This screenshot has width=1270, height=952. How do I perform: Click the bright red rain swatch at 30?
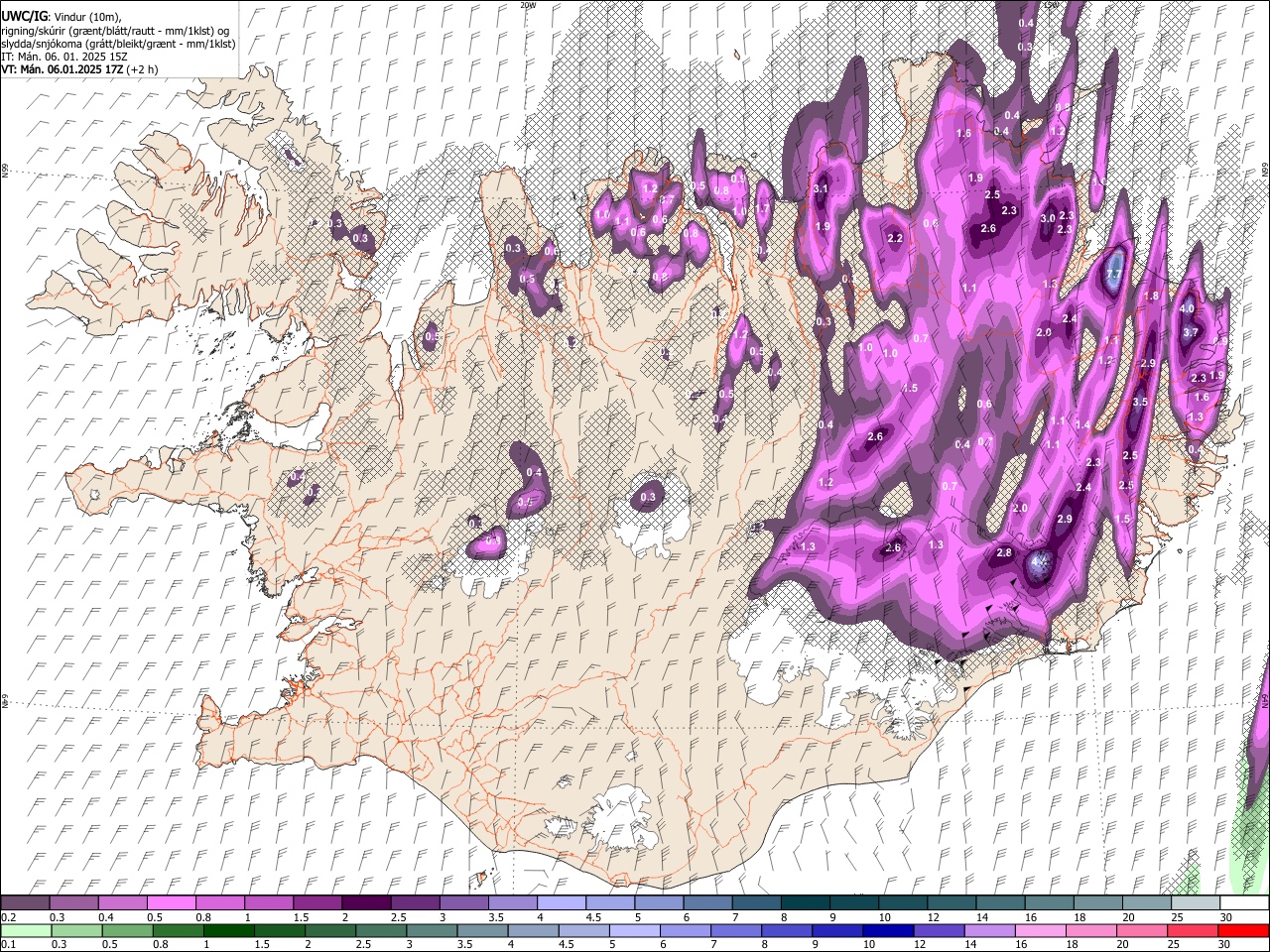[x=1242, y=930]
